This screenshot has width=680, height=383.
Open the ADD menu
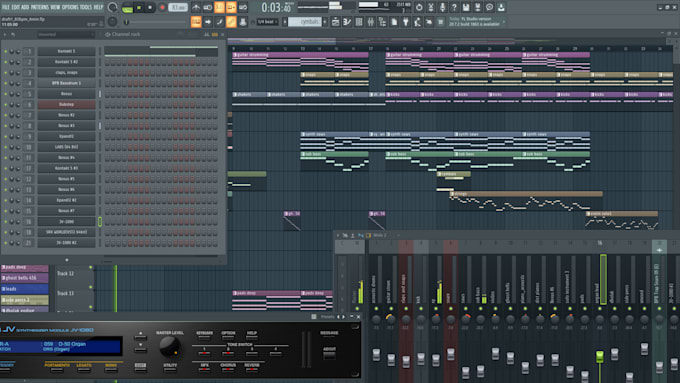click(25, 7)
